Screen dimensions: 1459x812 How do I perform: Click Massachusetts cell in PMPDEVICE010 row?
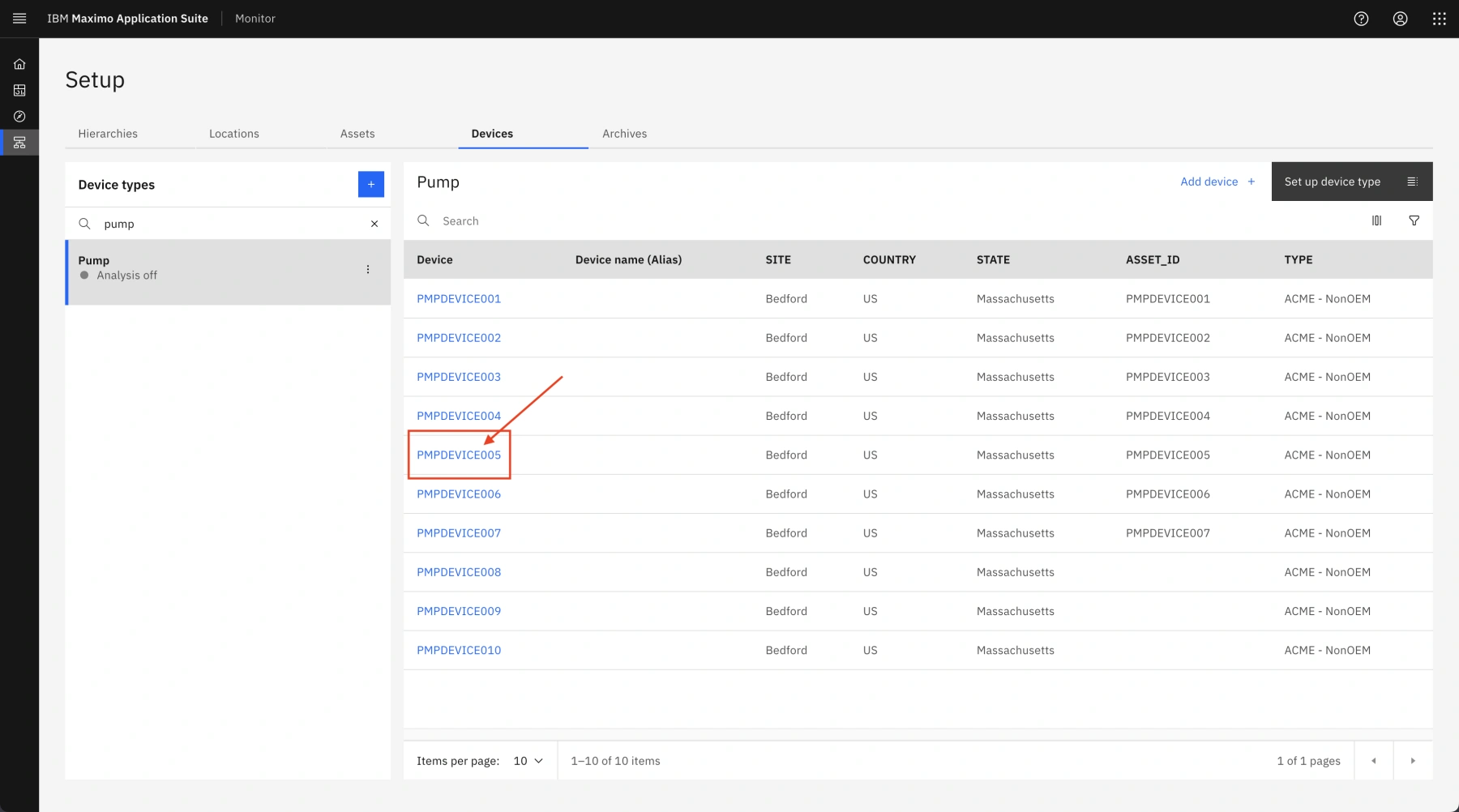(1015, 650)
